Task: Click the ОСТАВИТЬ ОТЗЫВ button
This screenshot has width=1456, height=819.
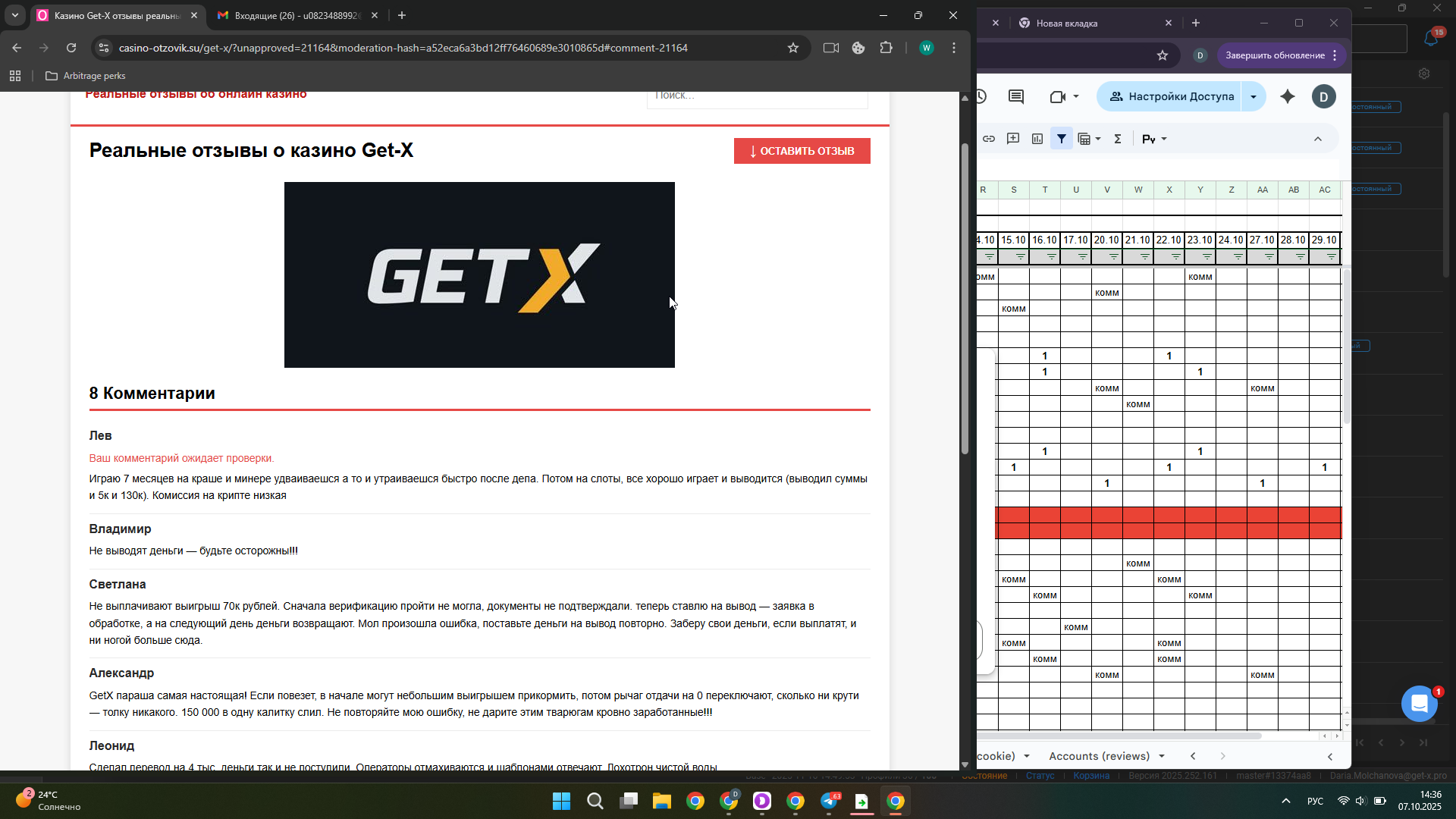Action: coord(802,151)
